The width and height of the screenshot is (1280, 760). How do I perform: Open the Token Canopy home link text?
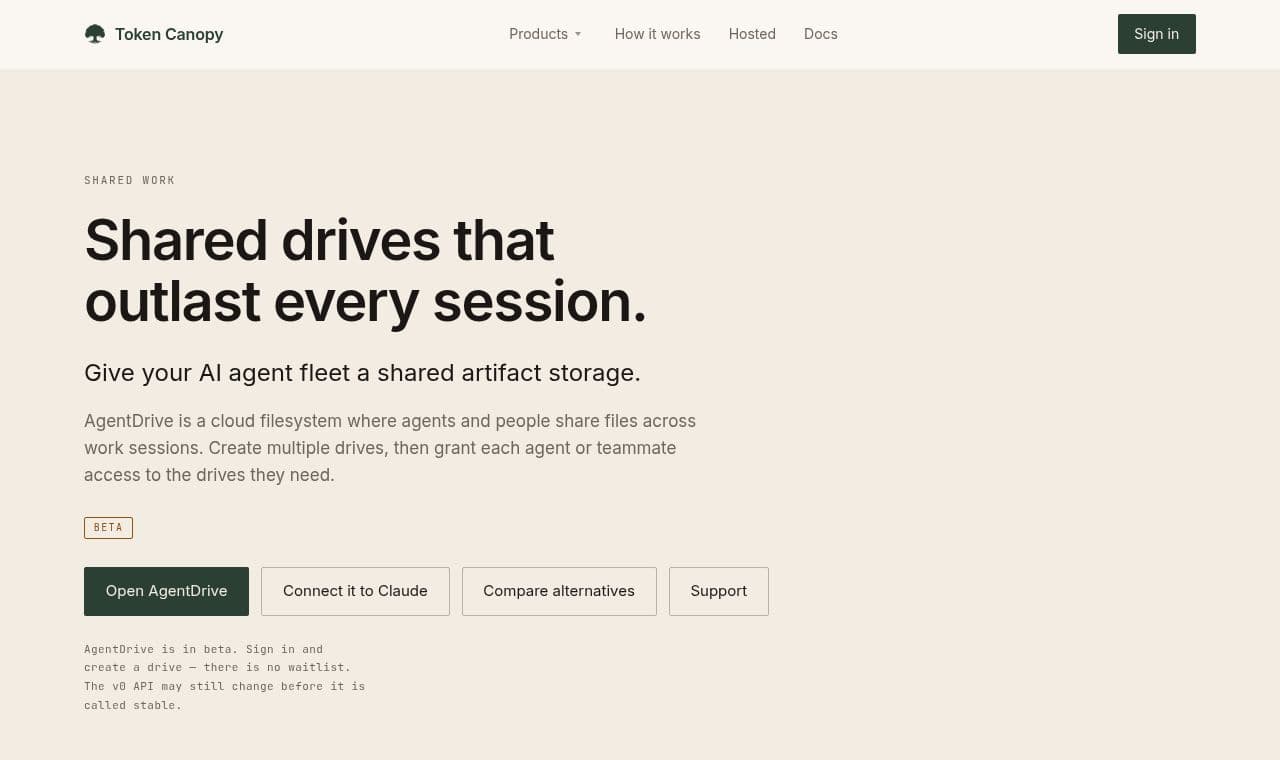[x=169, y=34]
